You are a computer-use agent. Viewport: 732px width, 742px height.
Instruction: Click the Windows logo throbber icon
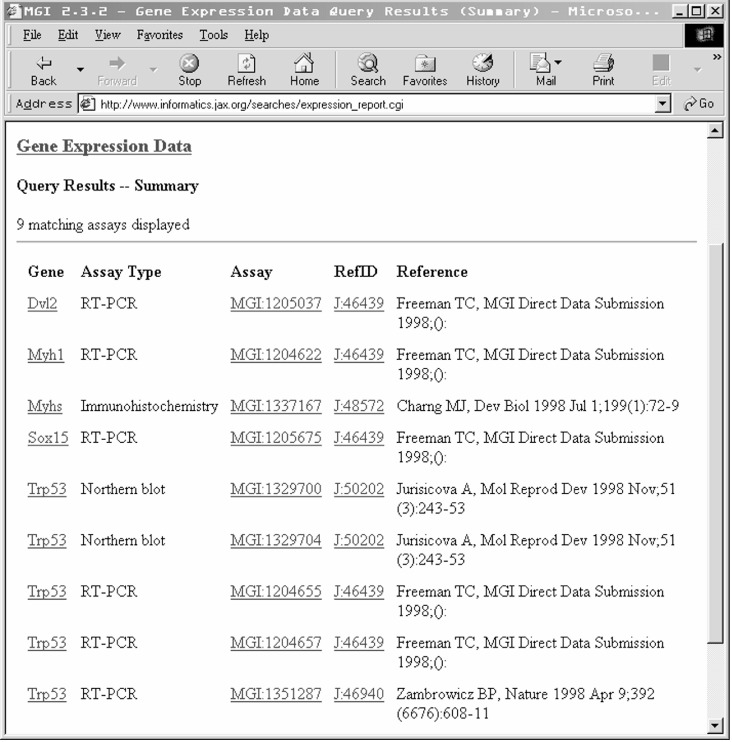tap(704, 35)
